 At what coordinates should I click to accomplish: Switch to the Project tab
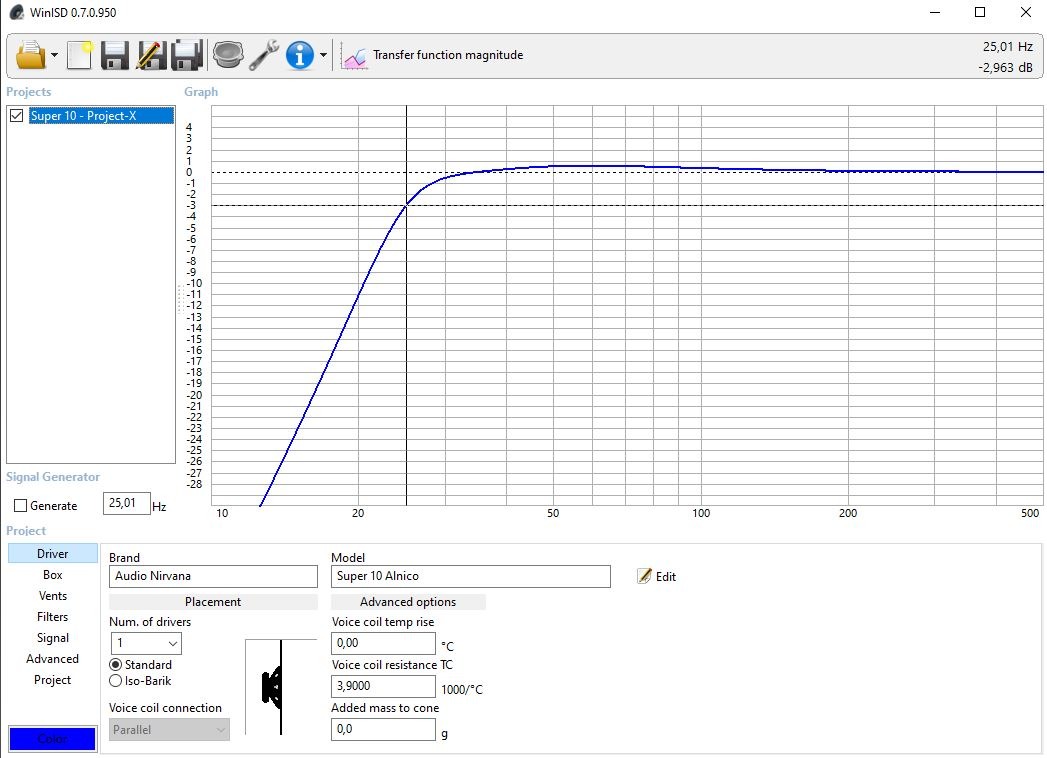53,680
